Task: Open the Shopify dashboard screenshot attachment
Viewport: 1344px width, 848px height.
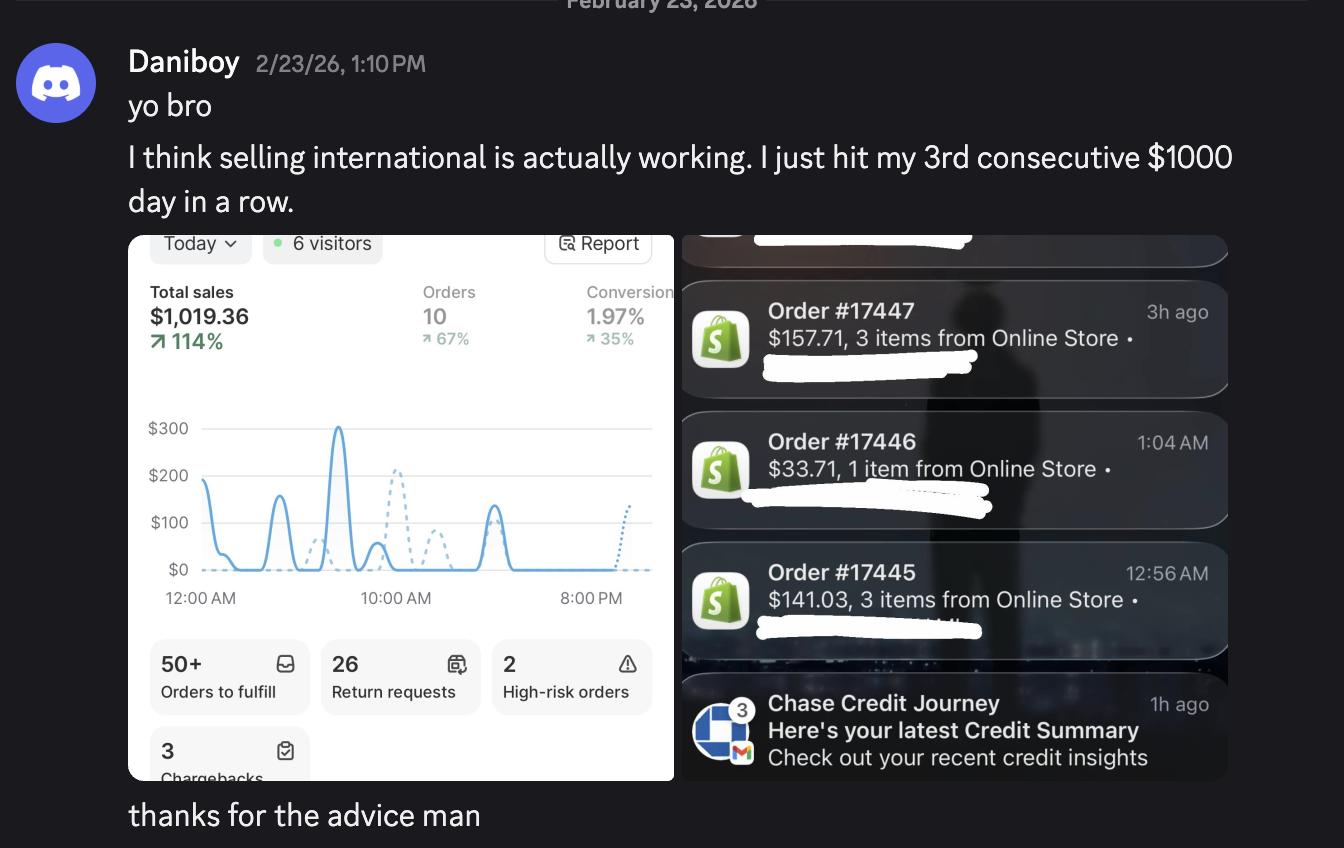Action: (401, 508)
